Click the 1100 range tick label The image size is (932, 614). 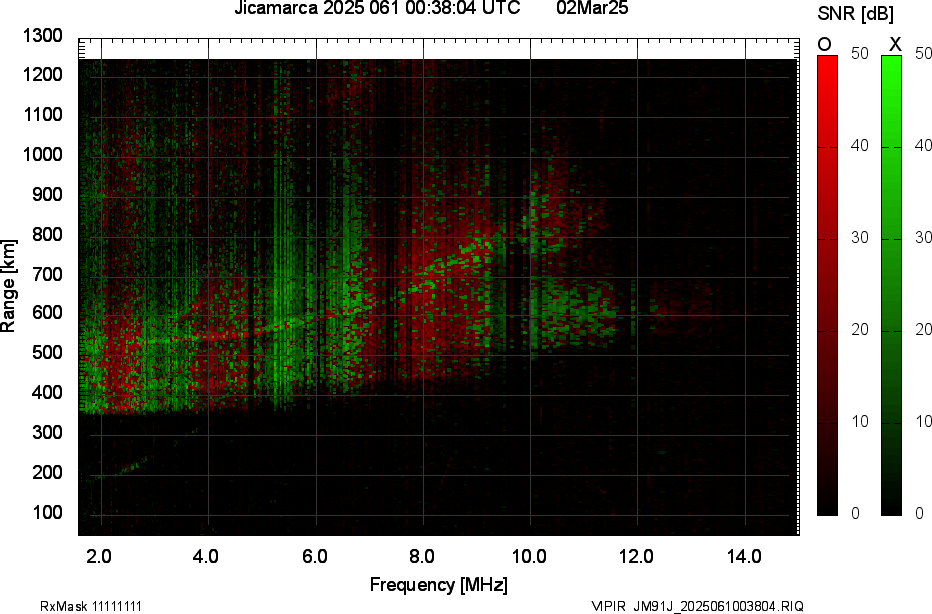pos(43,115)
